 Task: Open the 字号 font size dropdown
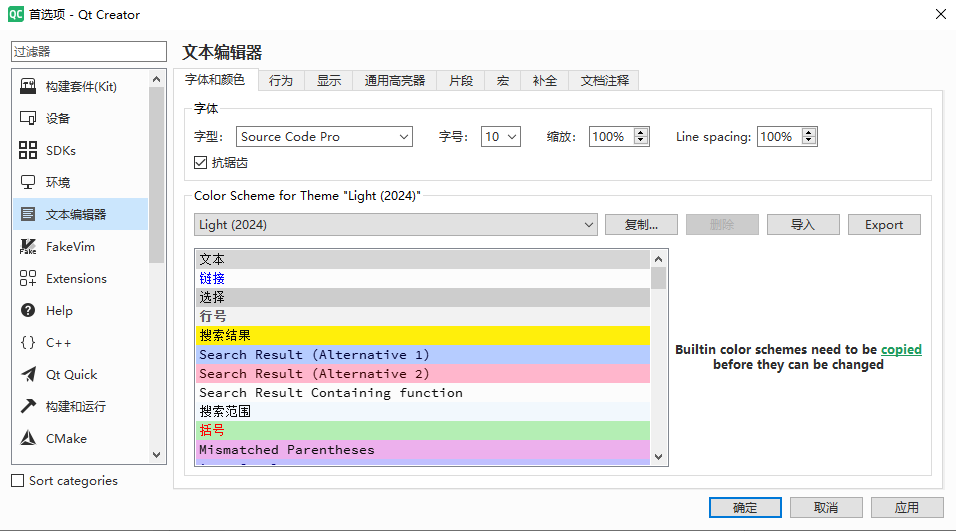501,136
